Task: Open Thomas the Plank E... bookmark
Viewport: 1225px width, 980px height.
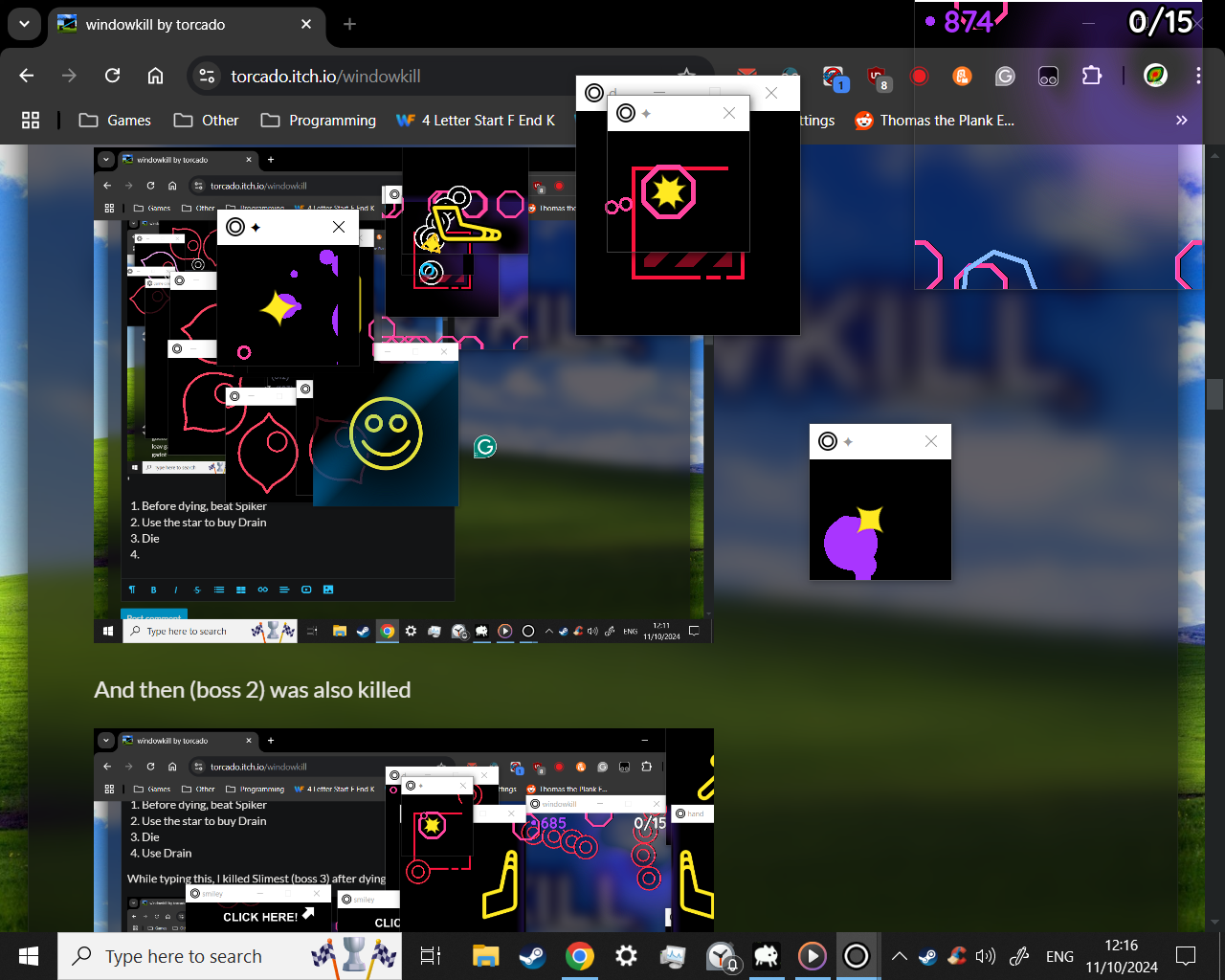Action: pos(934,120)
